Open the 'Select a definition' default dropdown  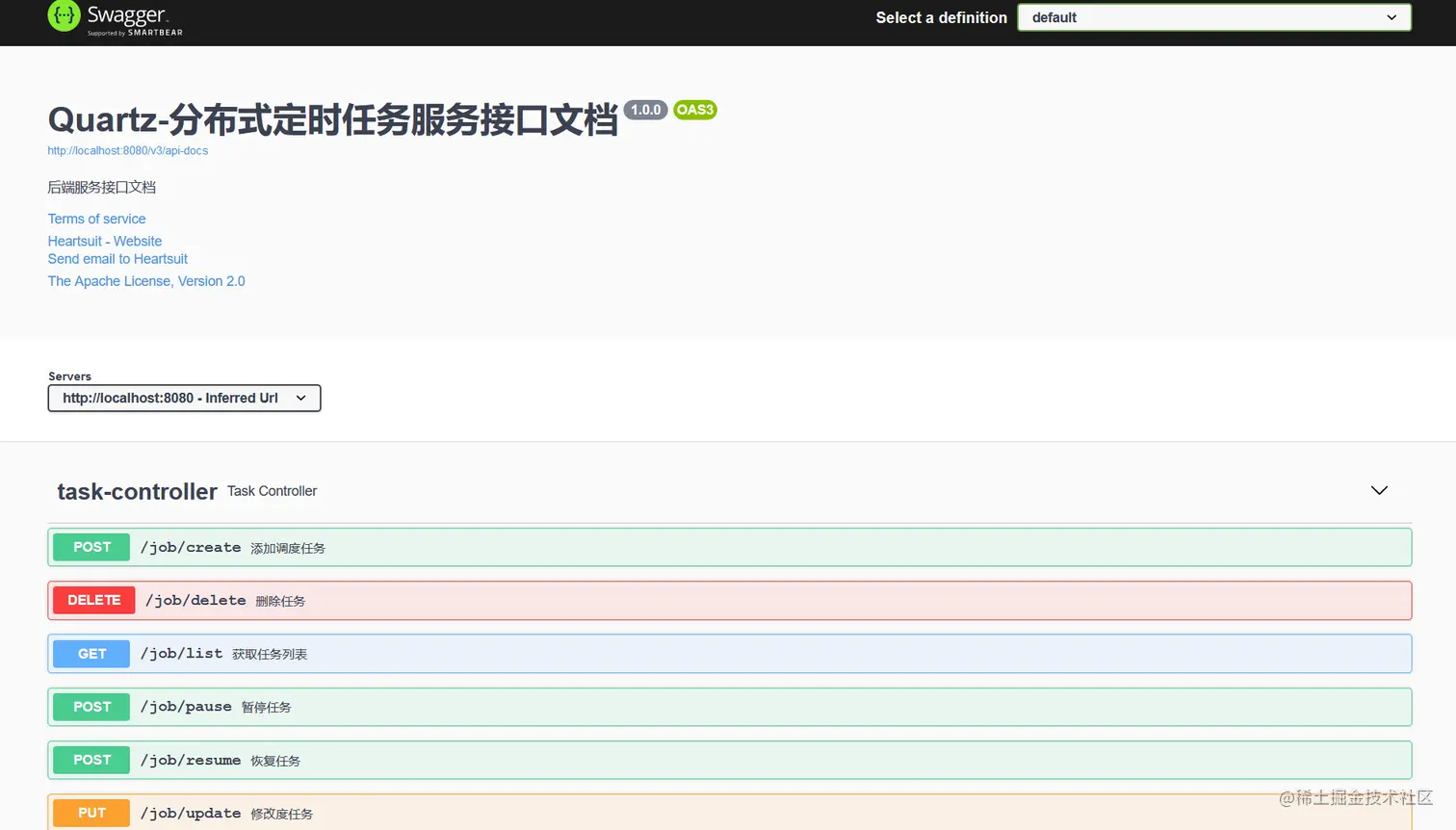1214,17
